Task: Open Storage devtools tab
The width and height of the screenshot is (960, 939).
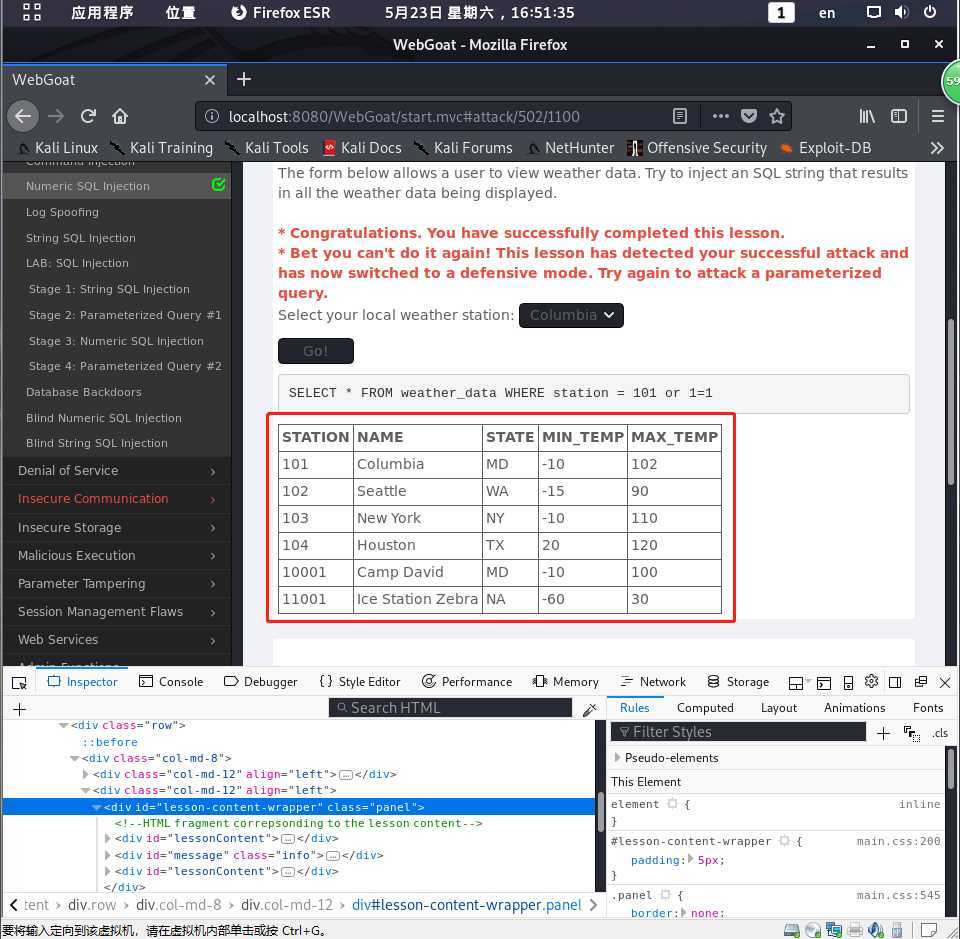Action: click(x=738, y=682)
